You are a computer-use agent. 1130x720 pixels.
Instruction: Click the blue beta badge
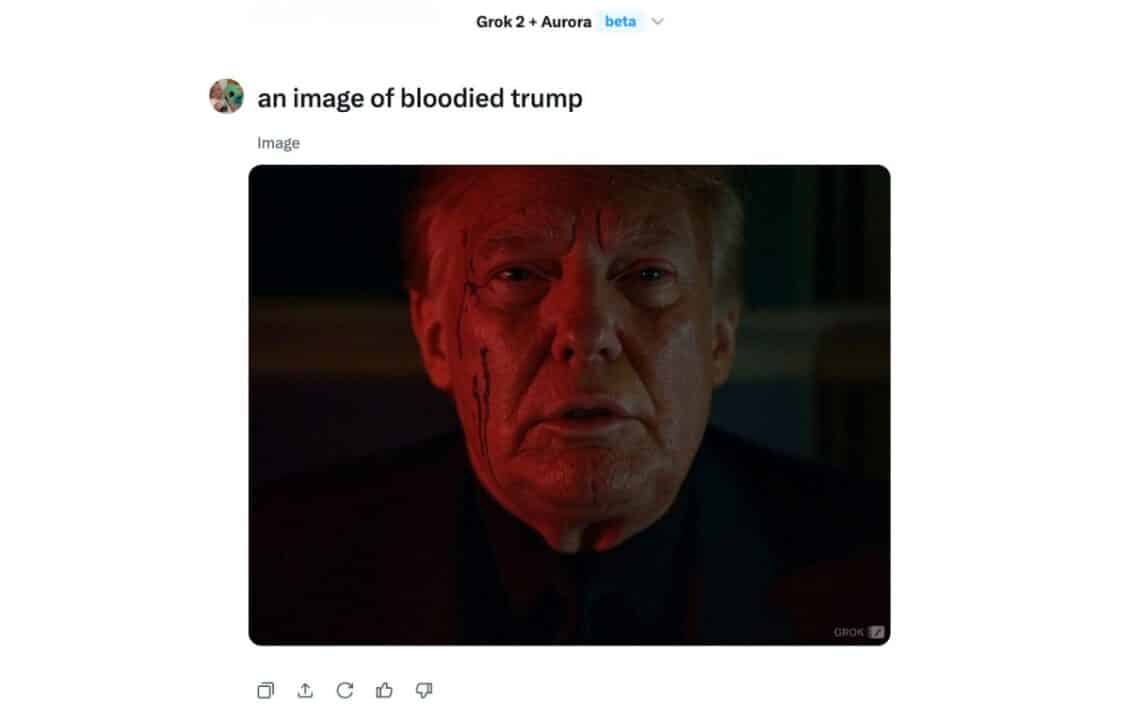pyautogui.click(x=620, y=22)
